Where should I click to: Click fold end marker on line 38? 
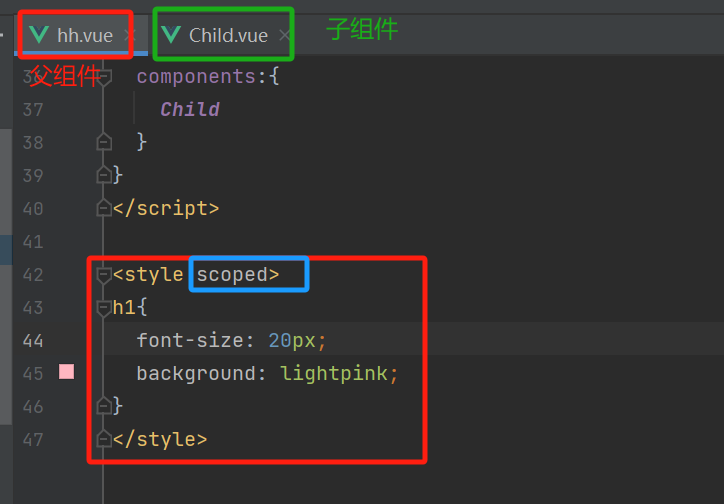point(104,142)
